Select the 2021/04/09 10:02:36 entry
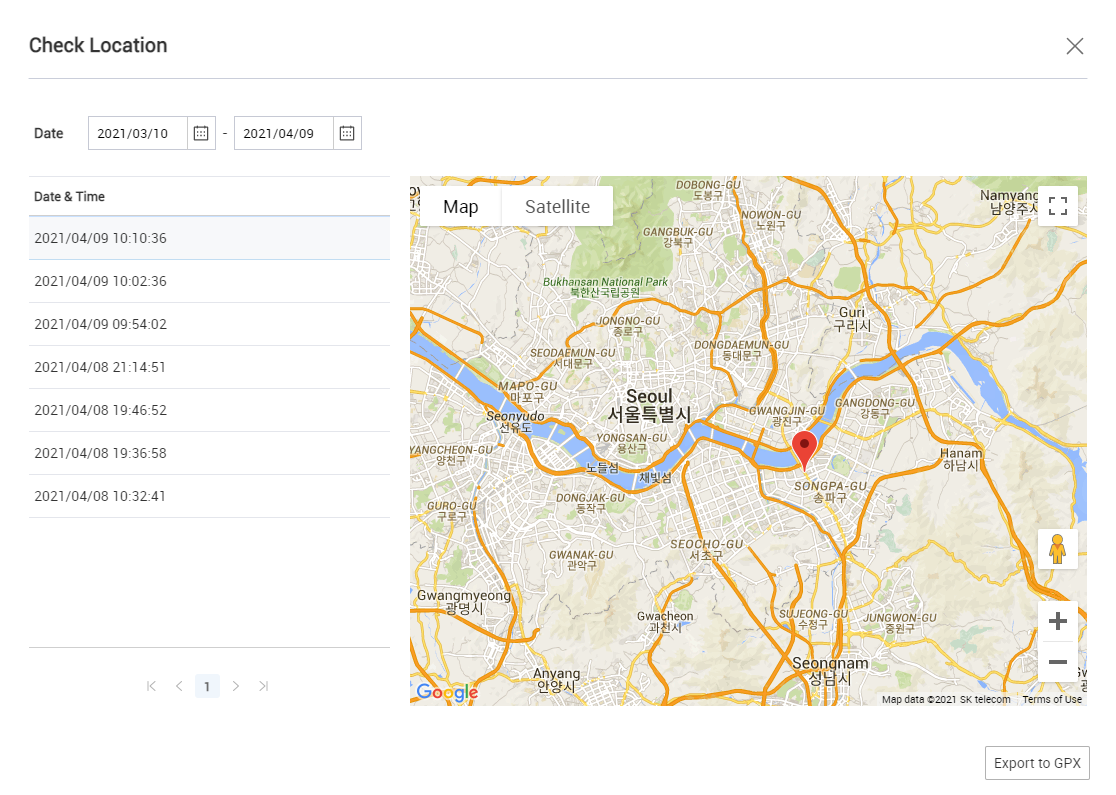This screenshot has width=1116, height=795. tap(209, 281)
